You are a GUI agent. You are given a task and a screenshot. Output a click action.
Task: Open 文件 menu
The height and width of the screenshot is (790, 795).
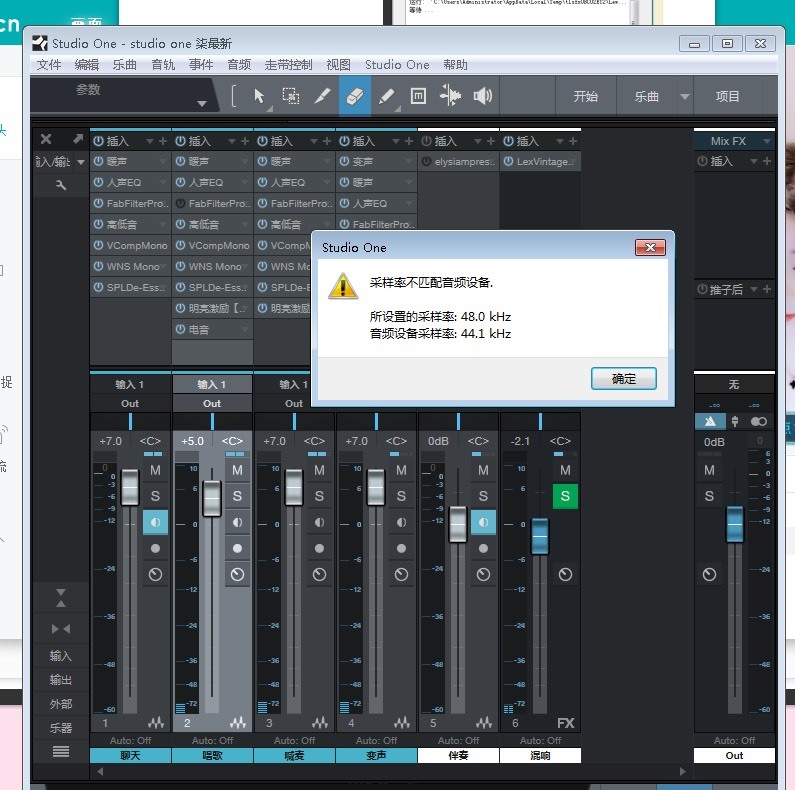49,65
